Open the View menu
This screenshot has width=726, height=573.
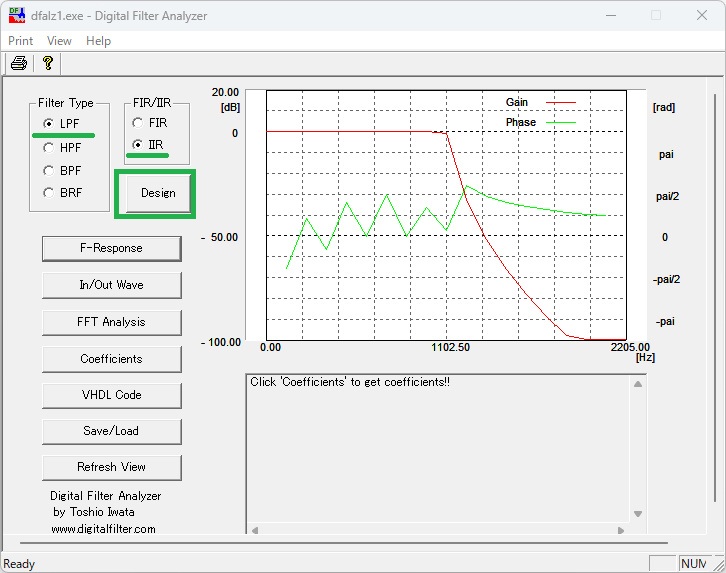click(x=59, y=41)
